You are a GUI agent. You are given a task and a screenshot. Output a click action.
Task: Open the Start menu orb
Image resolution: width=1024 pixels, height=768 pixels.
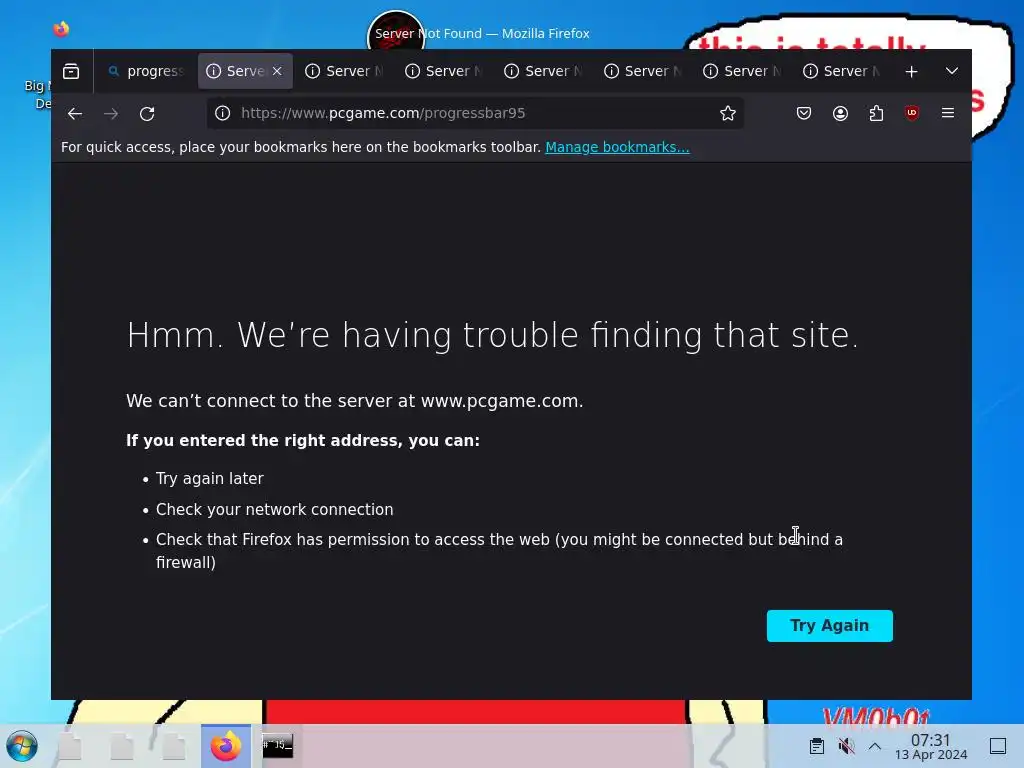[22, 746]
